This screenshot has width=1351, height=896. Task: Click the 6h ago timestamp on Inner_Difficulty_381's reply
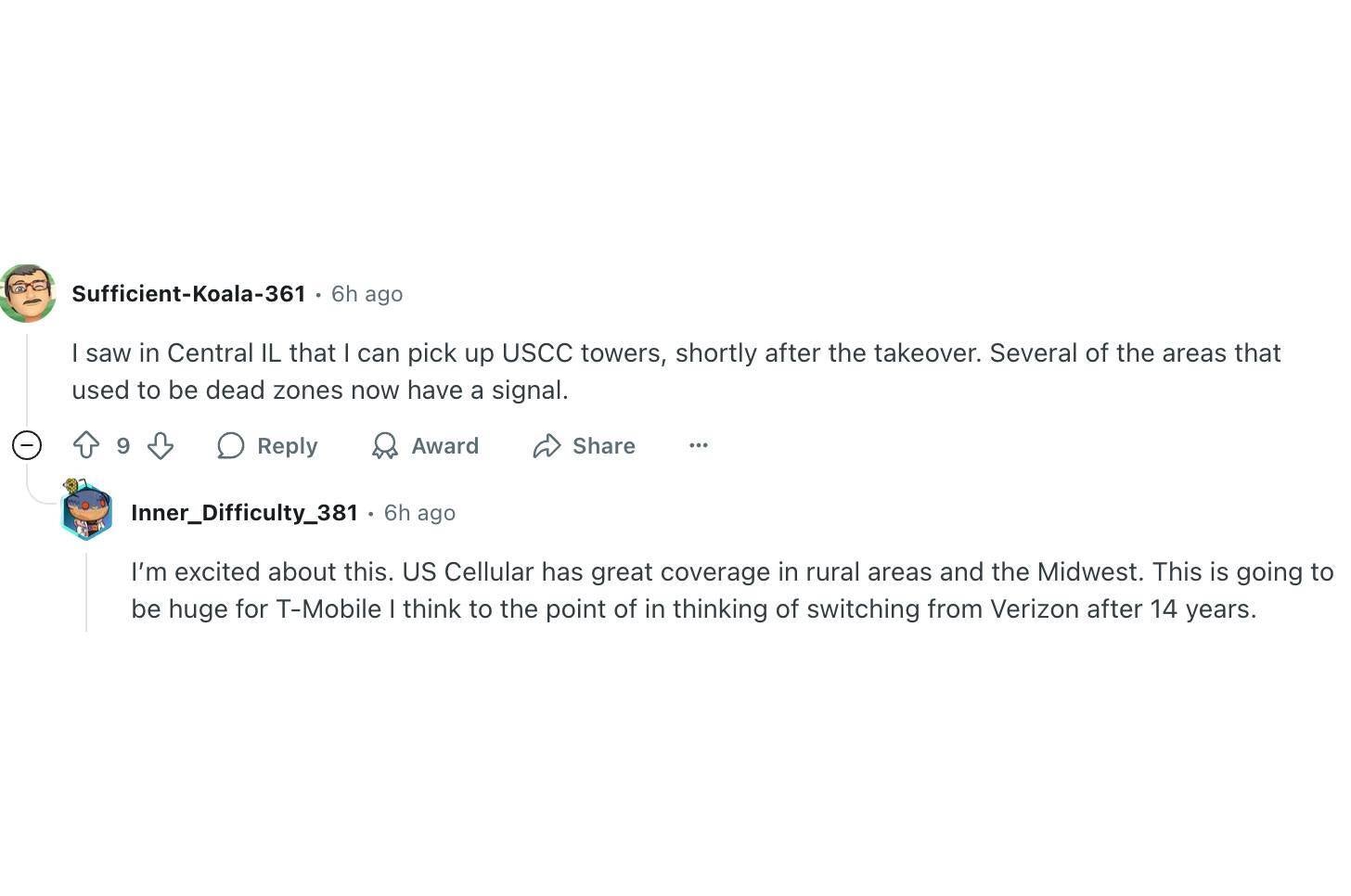[419, 513]
